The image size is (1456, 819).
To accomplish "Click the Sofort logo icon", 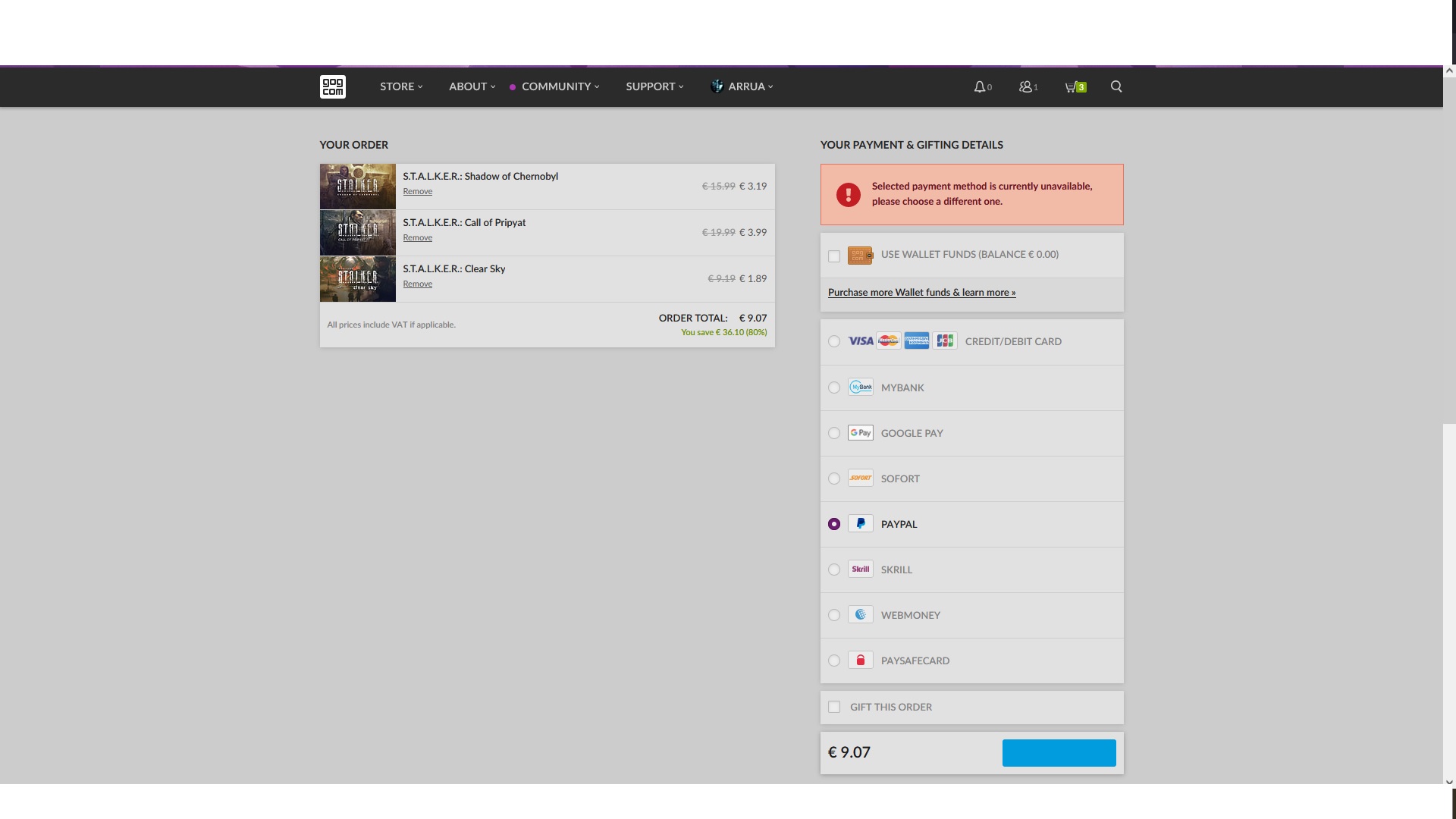I will click(x=861, y=478).
